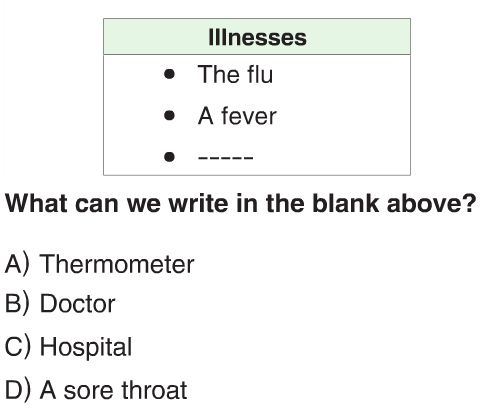Select answer D) A sore throat
495x415 pixels.
[x=96, y=390]
